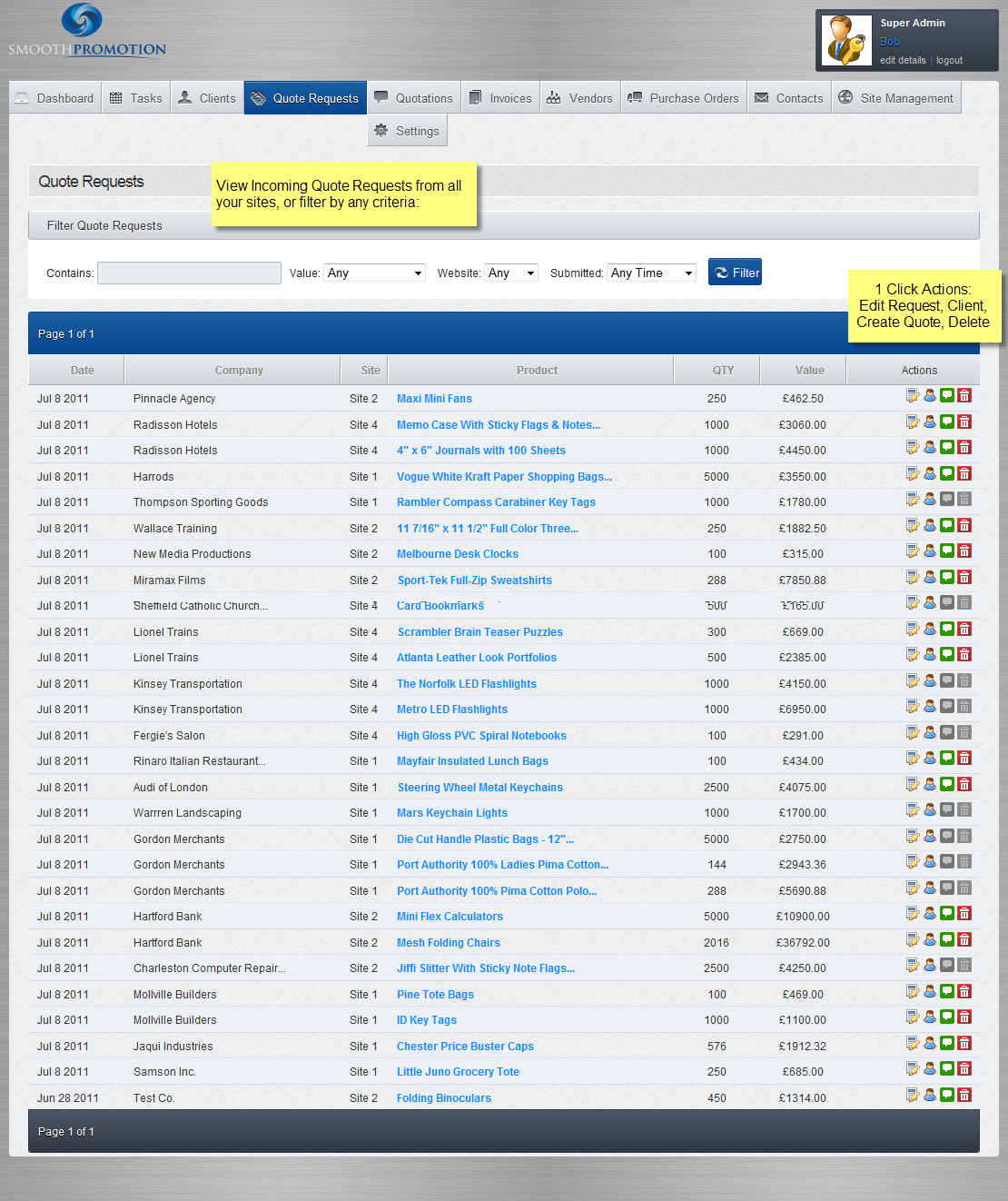The height and width of the screenshot is (1201, 1008).
Task: Delete the Miramax Films quote request
Action: coord(964,577)
